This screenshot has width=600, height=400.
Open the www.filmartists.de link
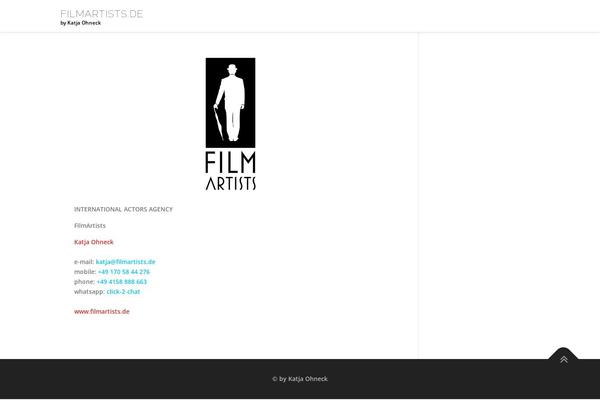[x=102, y=312]
